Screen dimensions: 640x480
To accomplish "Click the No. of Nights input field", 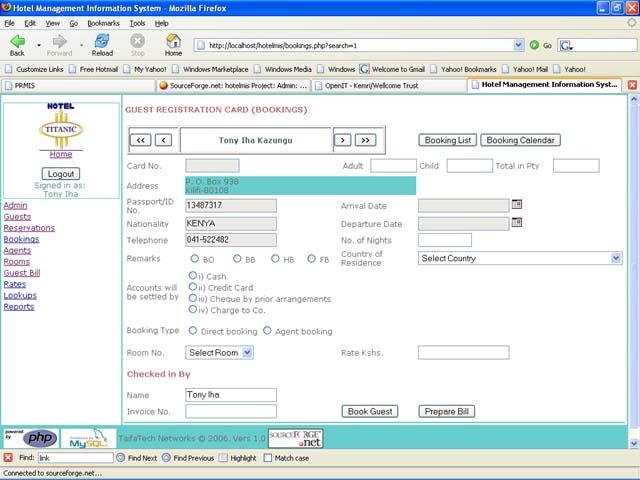I will tap(444, 240).
